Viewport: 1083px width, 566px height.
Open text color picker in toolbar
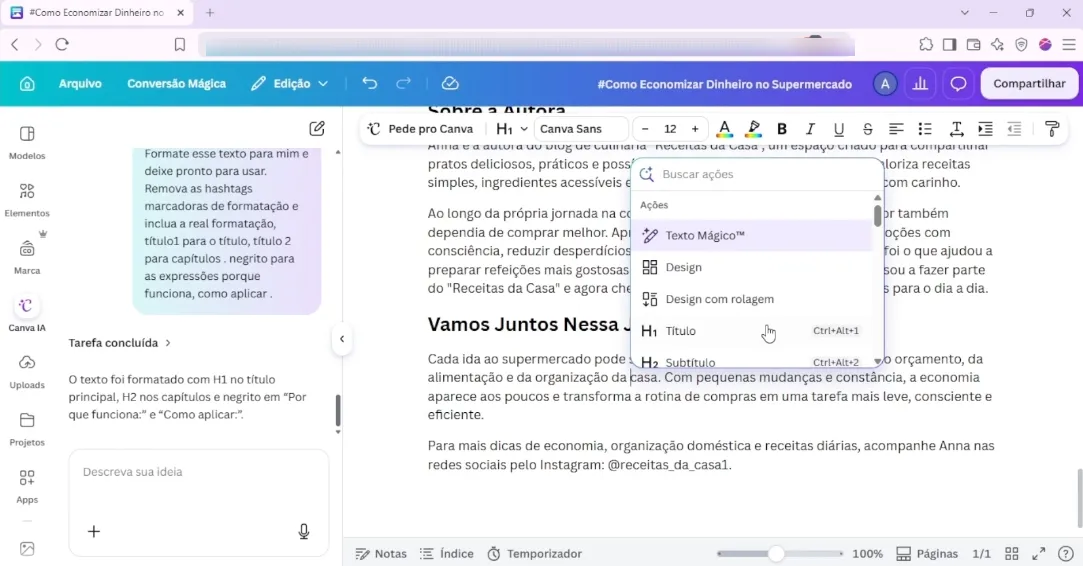(x=724, y=129)
